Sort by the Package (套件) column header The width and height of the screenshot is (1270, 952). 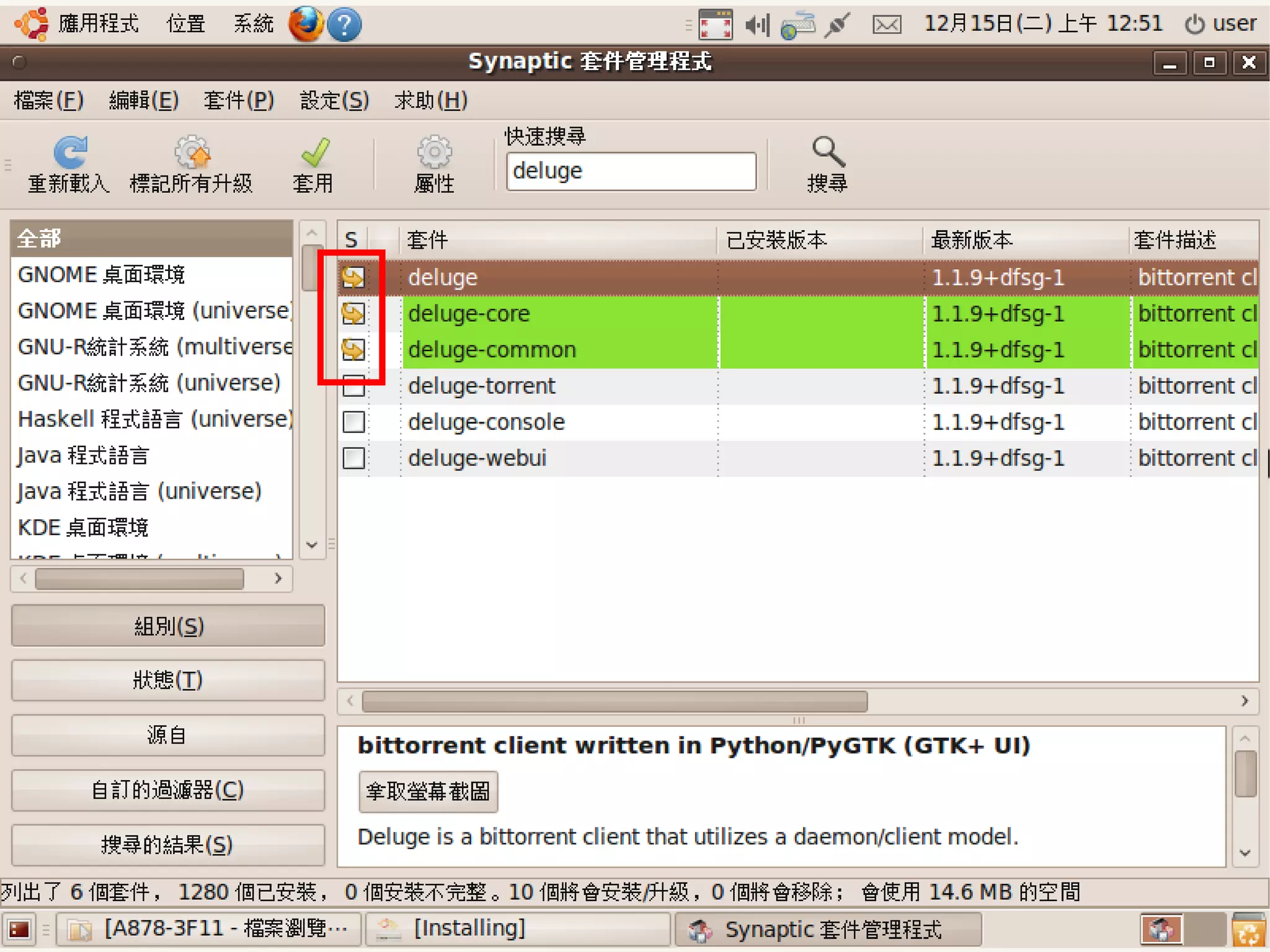(x=558, y=240)
